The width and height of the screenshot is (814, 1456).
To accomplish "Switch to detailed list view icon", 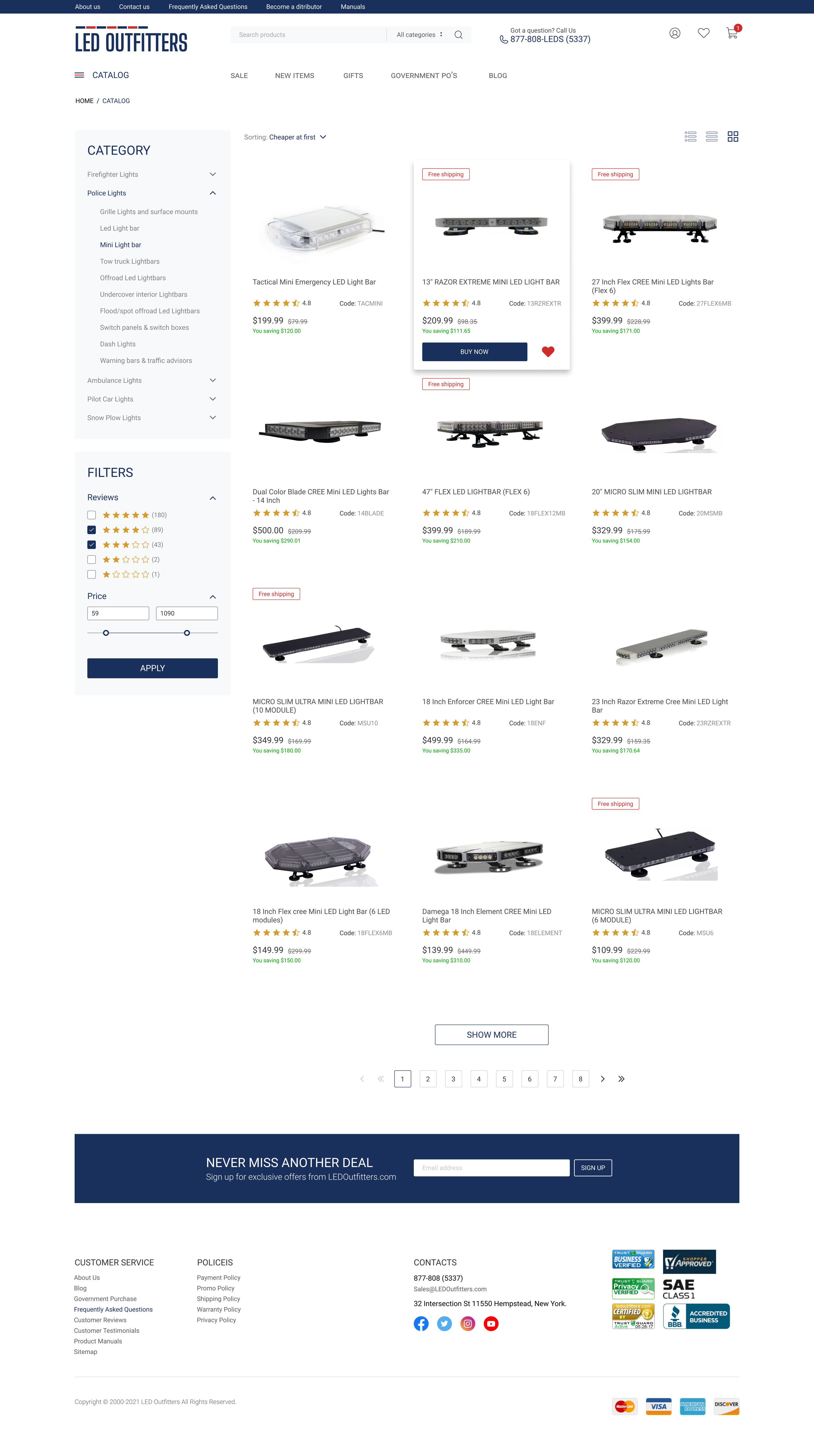I will click(x=690, y=137).
